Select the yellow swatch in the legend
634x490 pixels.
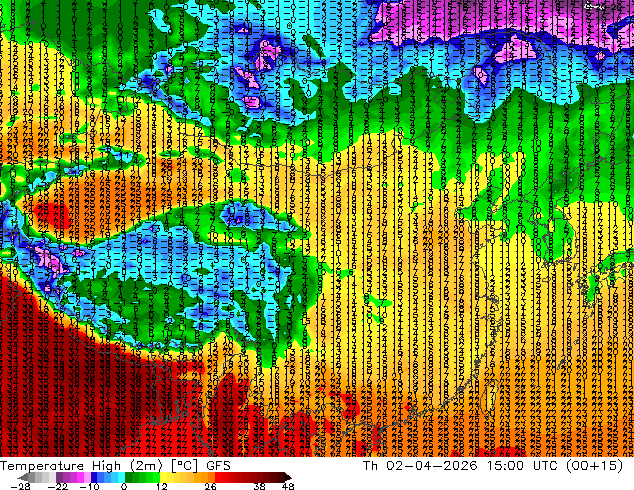tap(163, 477)
